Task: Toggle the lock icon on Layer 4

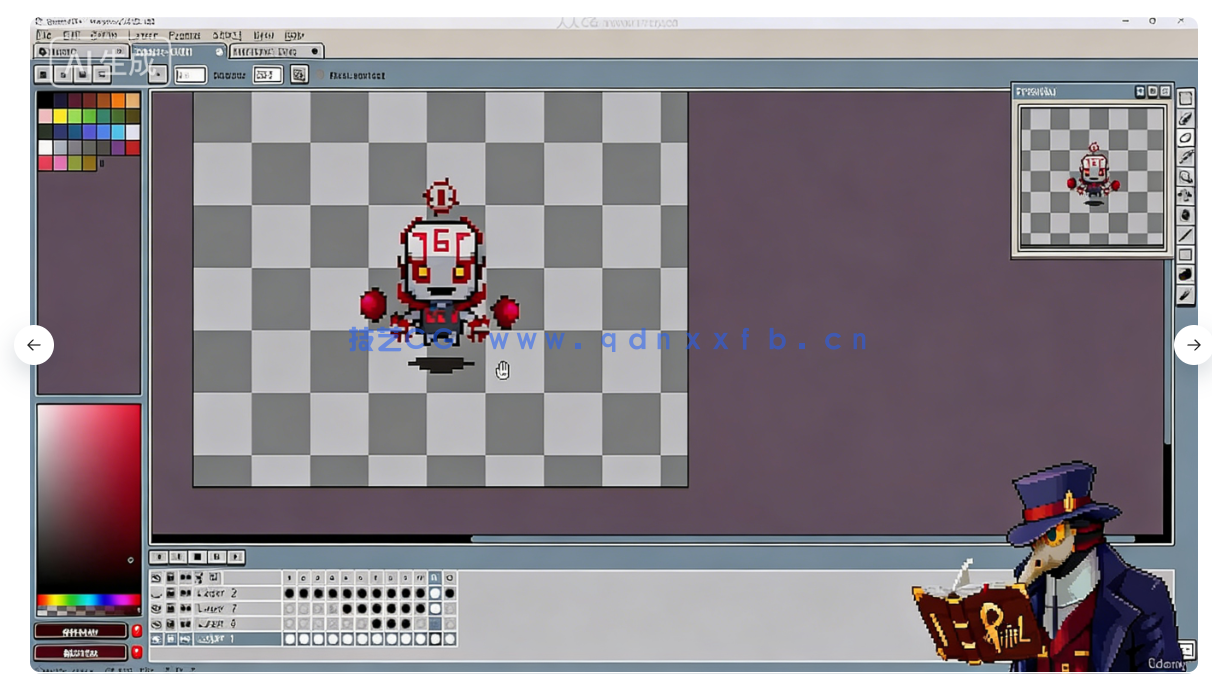Action: pos(171,623)
